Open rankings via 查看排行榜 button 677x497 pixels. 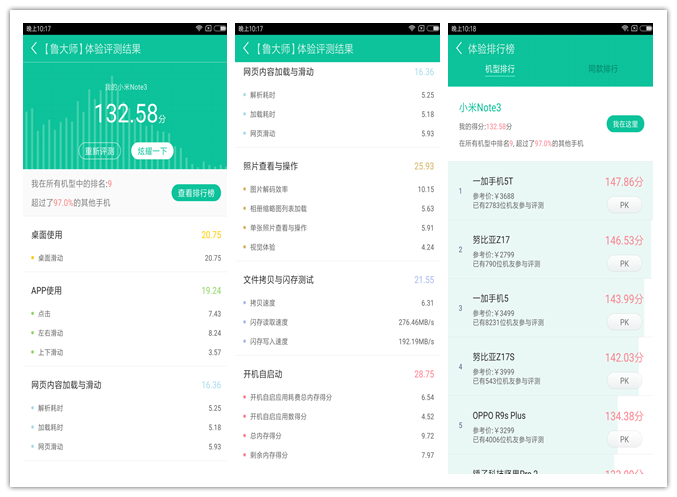[x=196, y=193]
